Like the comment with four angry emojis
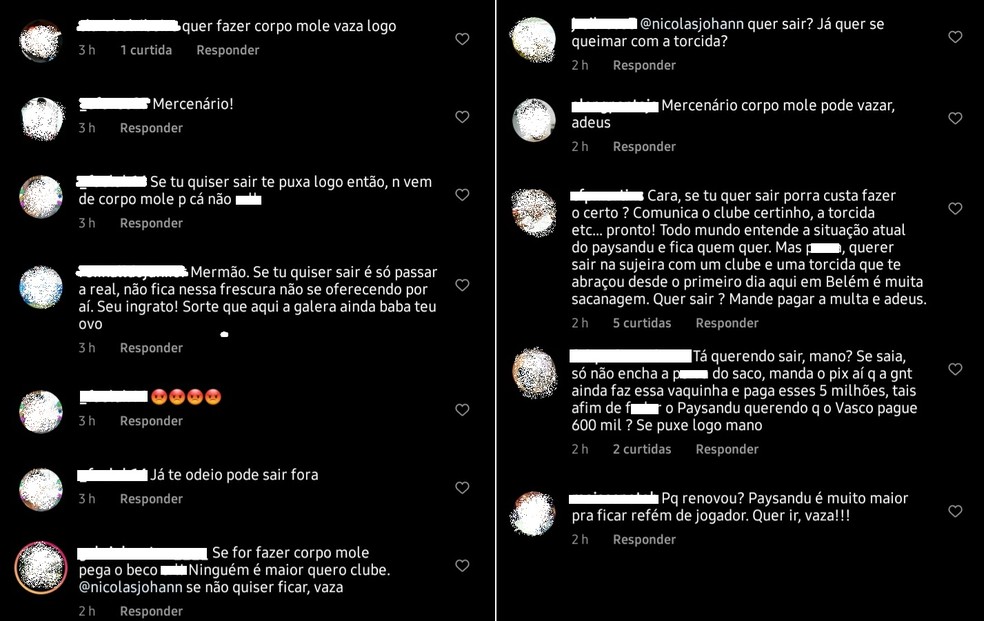The width and height of the screenshot is (984, 621). point(462,410)
